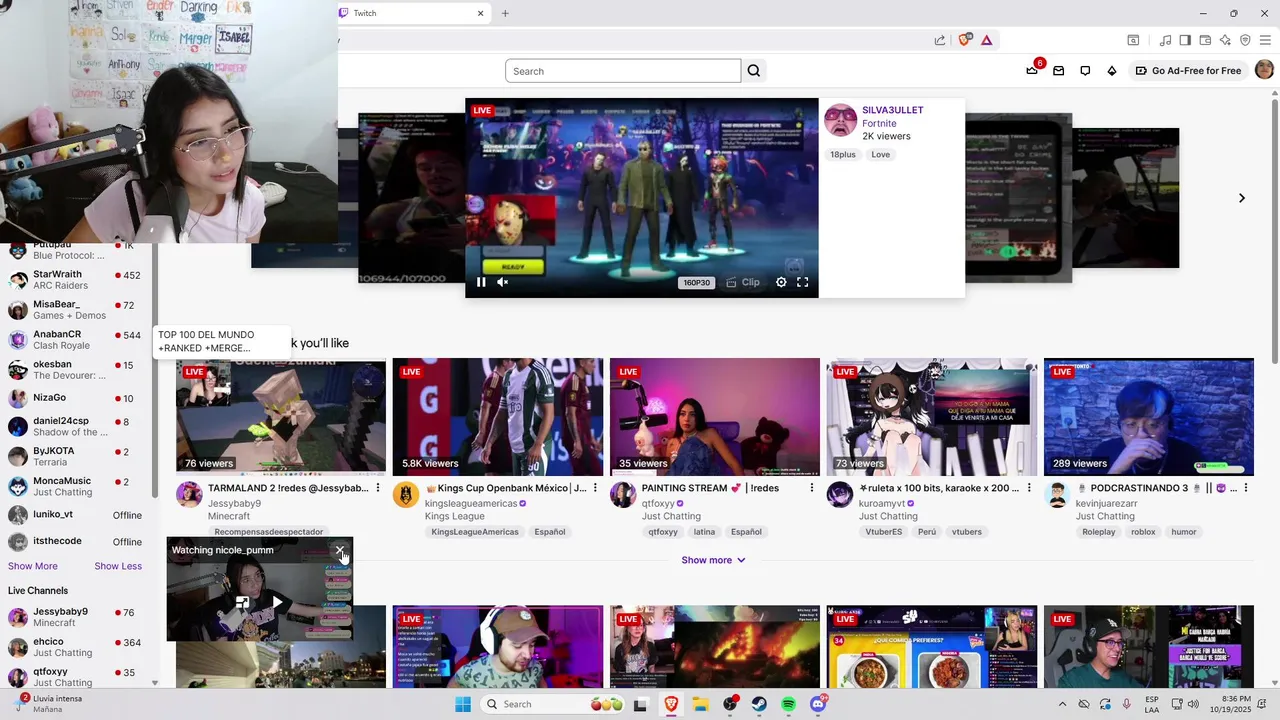Focus the Twitch search field
This screenshot has width=1280, height=720.
click(x=623, y=71)
